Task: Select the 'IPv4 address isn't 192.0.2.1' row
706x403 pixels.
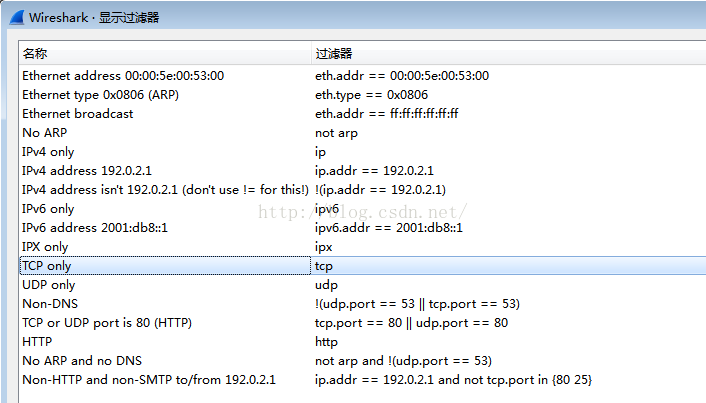Action: click(x=363, y=190)
